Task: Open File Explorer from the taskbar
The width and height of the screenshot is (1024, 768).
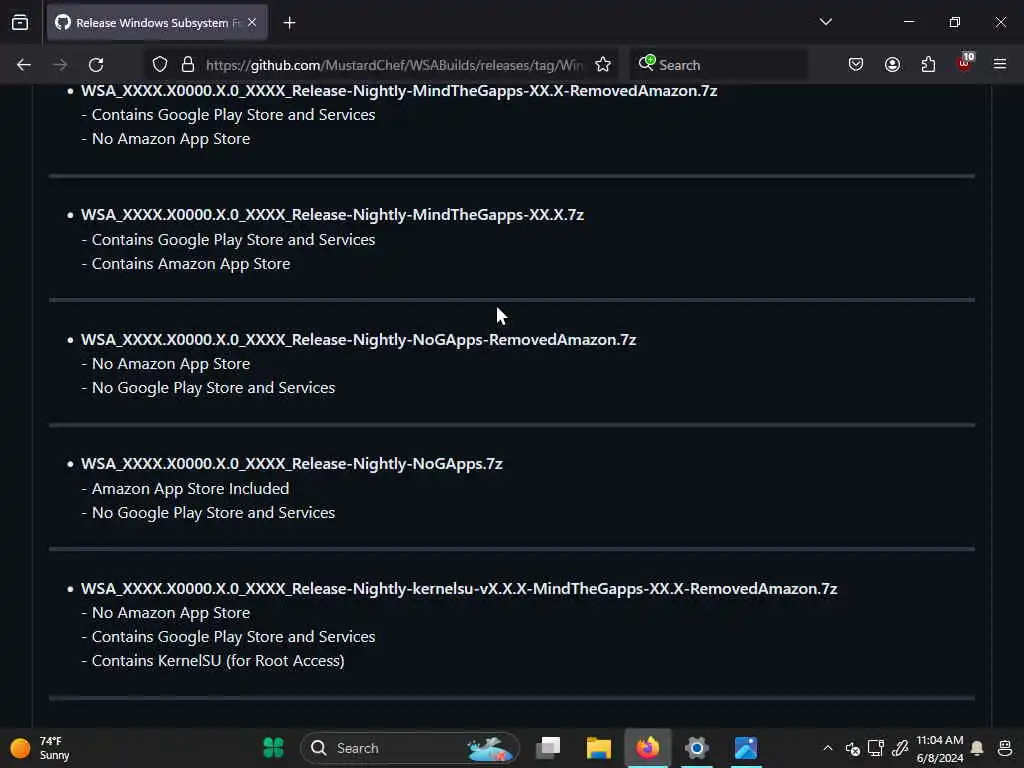Action: (598, 748)
